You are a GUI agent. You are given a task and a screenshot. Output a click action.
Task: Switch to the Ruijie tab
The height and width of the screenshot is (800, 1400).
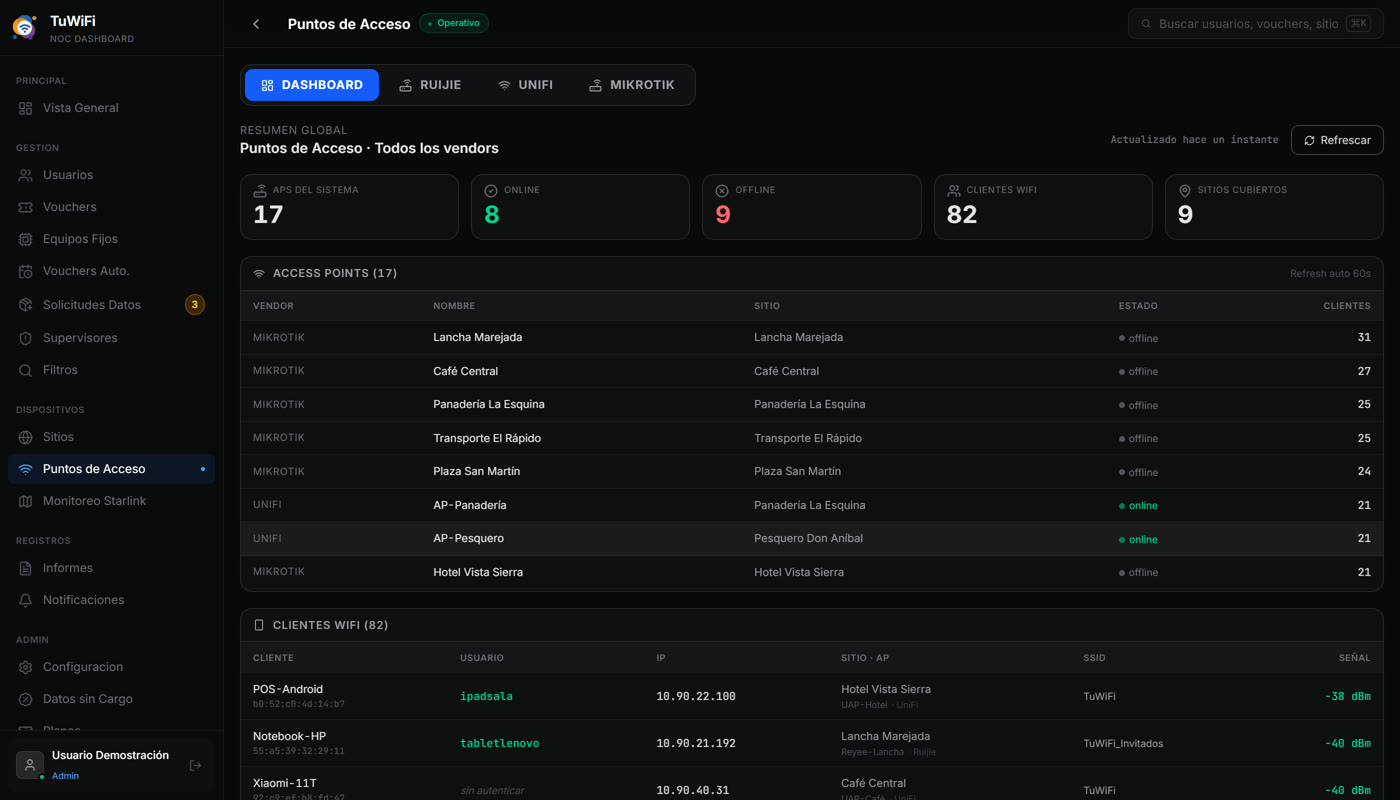click(430, 85)
